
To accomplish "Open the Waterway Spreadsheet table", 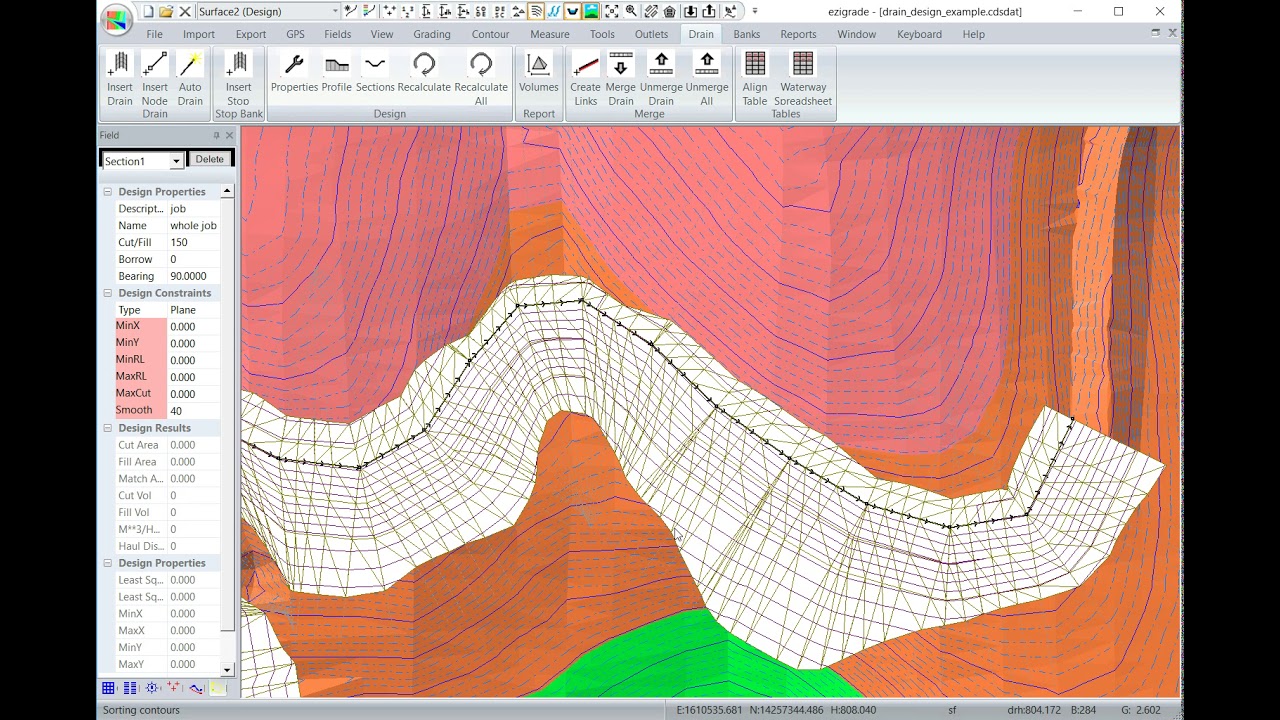I will pos(803,80).
